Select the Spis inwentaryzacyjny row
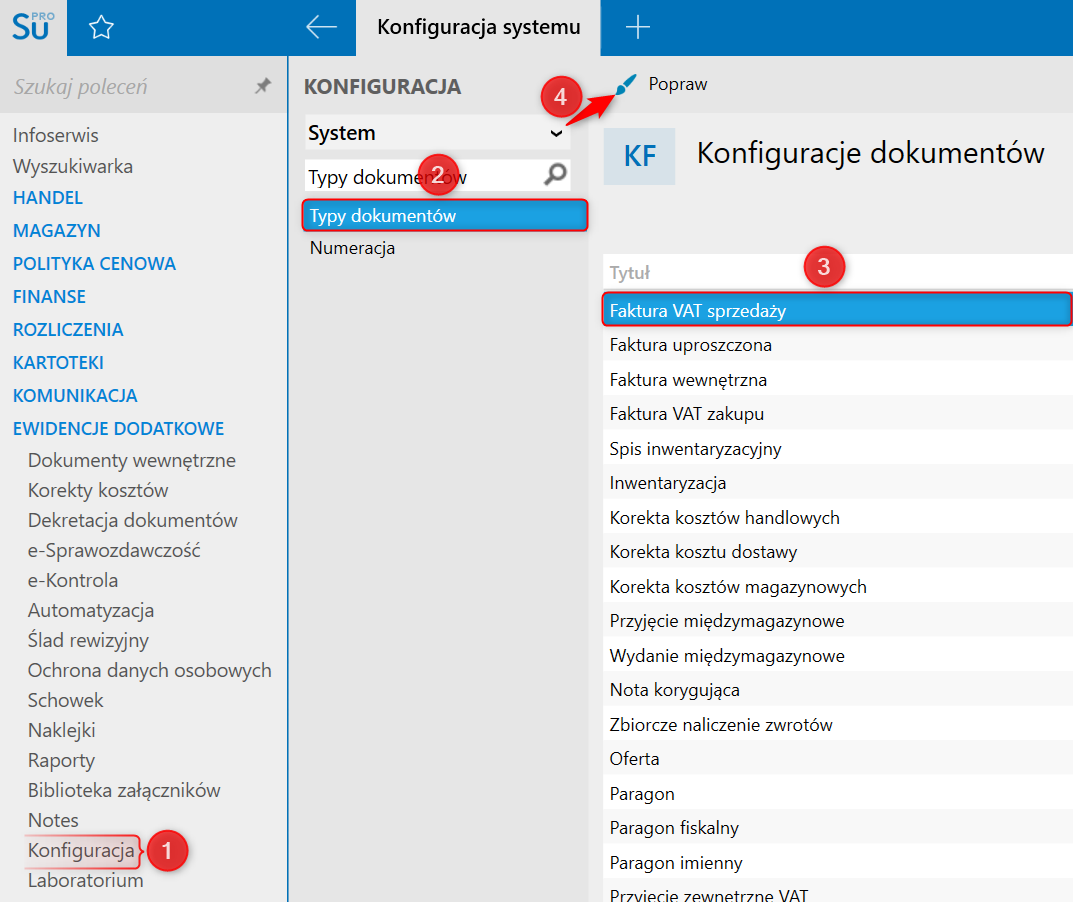This screenshot has width=1073, height=902. 838,449
